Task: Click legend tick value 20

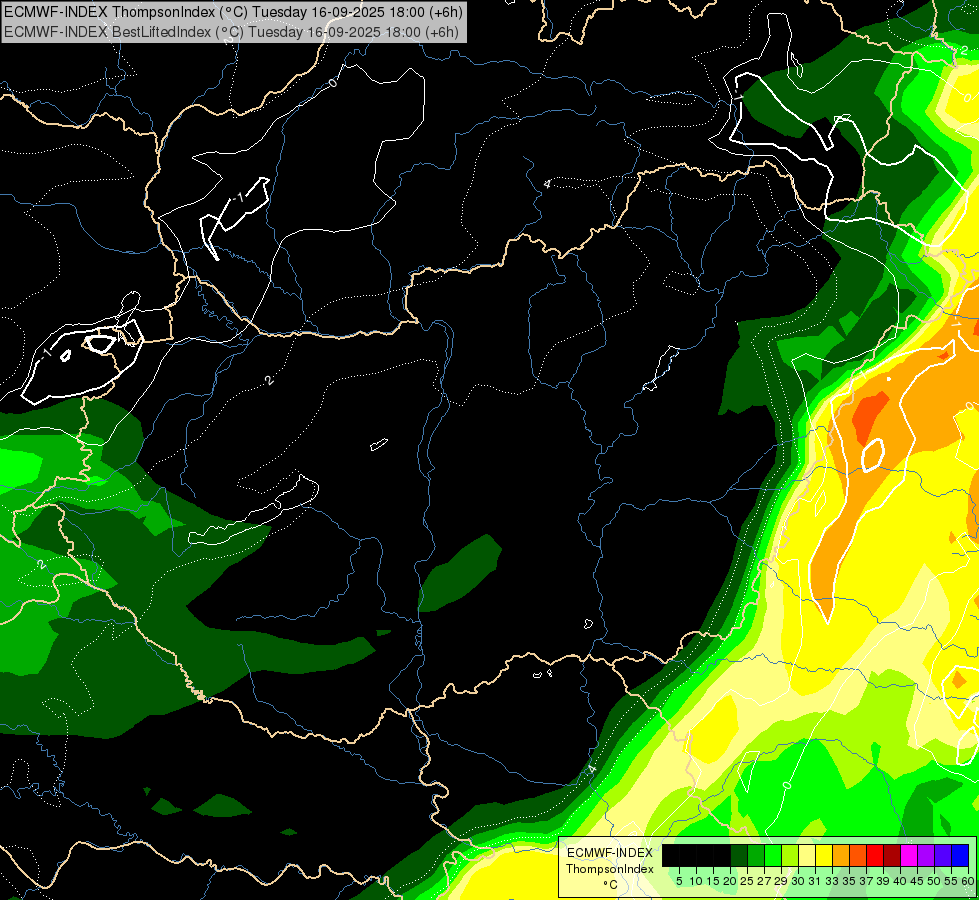Action: [731, 881]
